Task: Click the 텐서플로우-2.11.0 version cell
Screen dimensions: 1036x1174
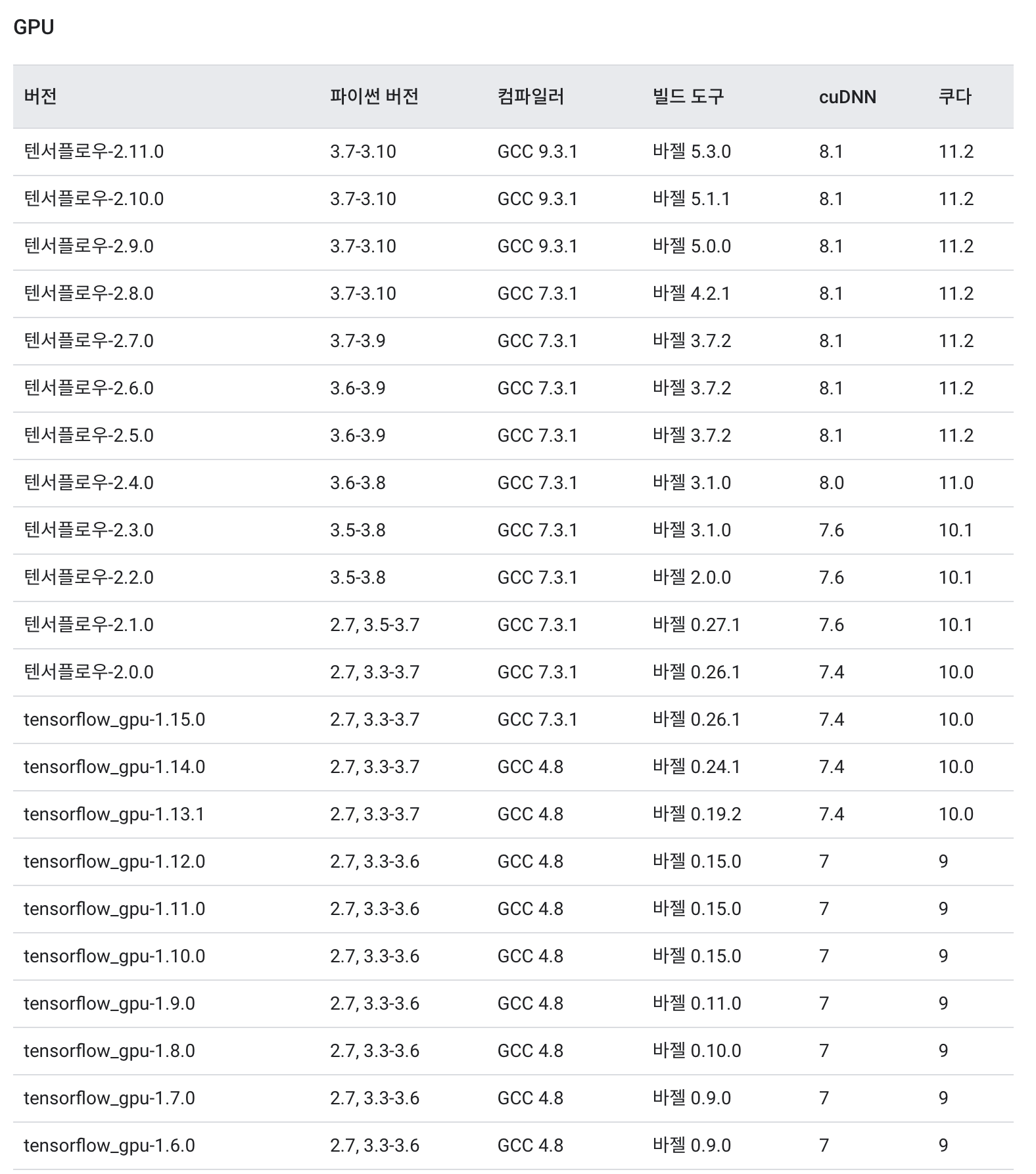Action: [x=94, y=152]
